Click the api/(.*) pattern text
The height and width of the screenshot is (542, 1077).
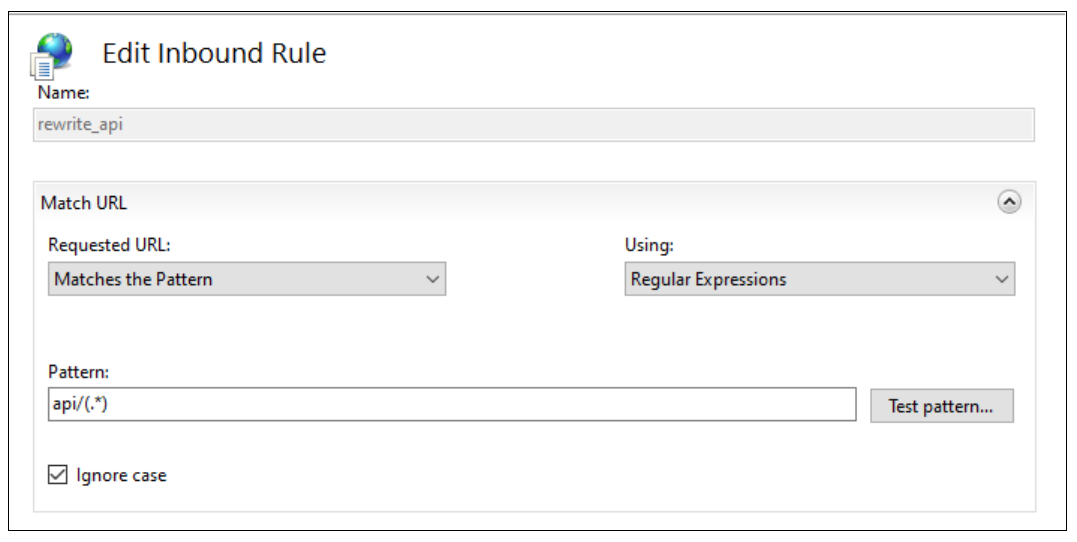[x=80, y=406]
